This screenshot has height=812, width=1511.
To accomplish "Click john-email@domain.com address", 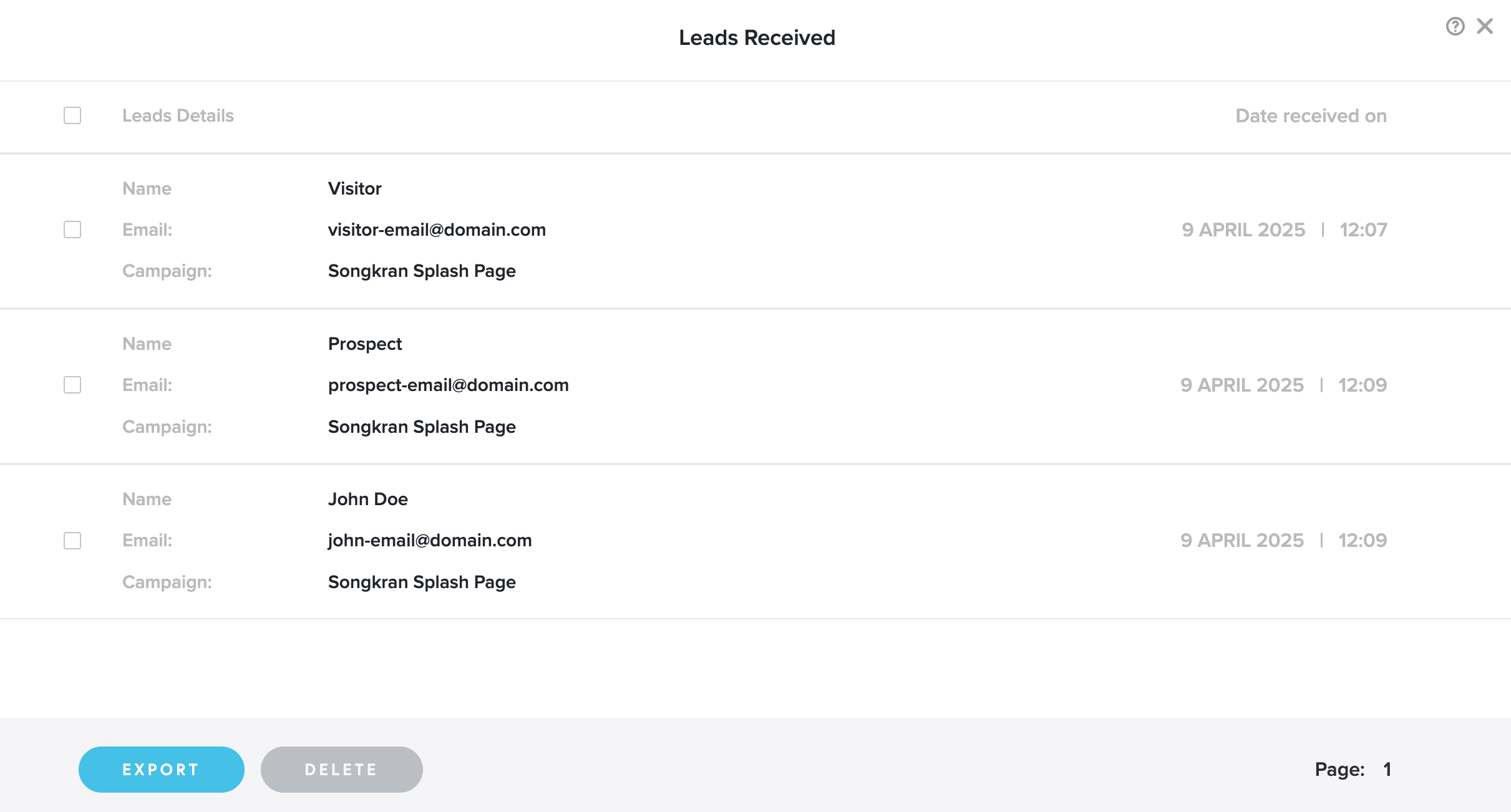I will [x=430, y=540].
